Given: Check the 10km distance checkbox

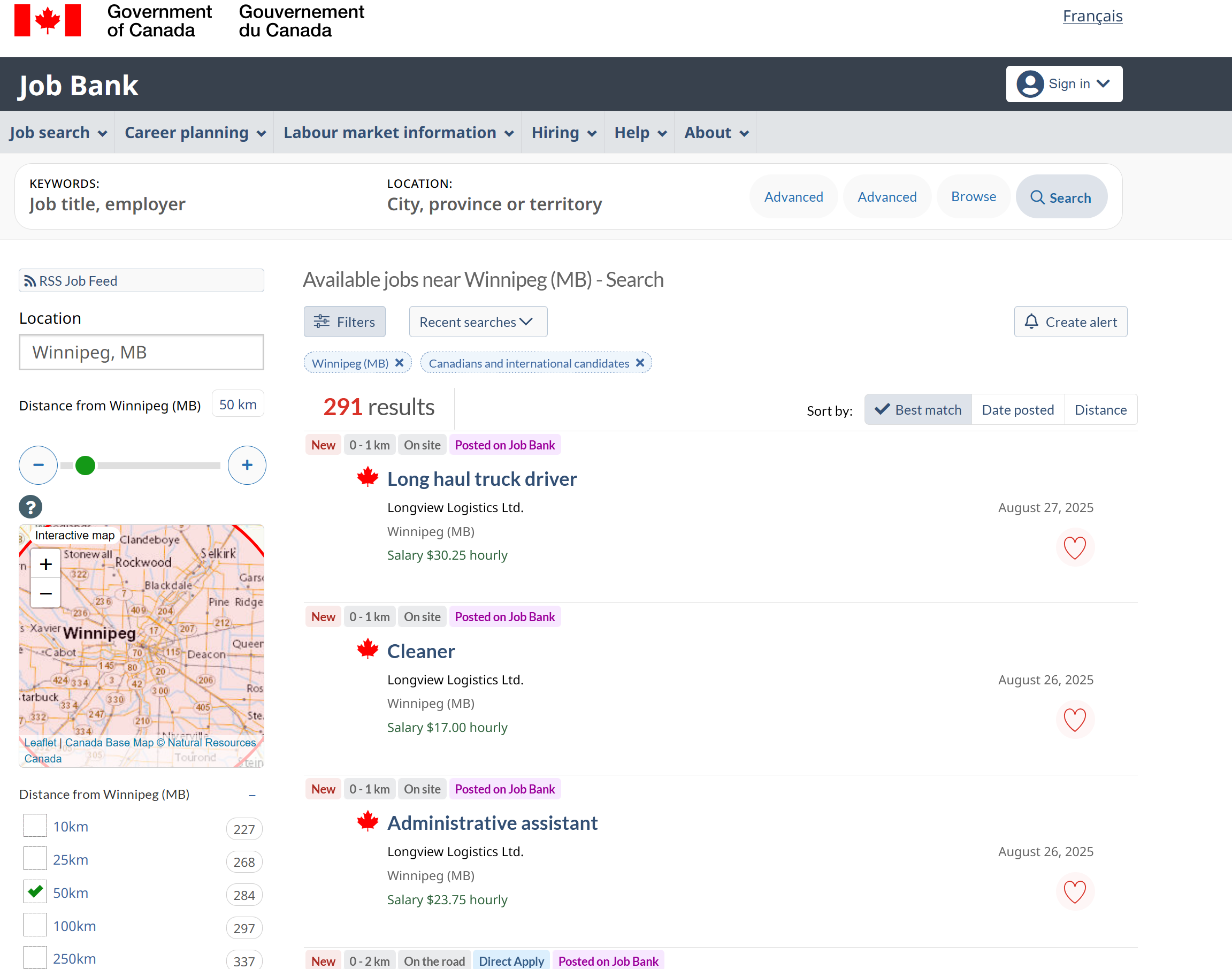Looking at the screenshot, I should tap(35, 826).
